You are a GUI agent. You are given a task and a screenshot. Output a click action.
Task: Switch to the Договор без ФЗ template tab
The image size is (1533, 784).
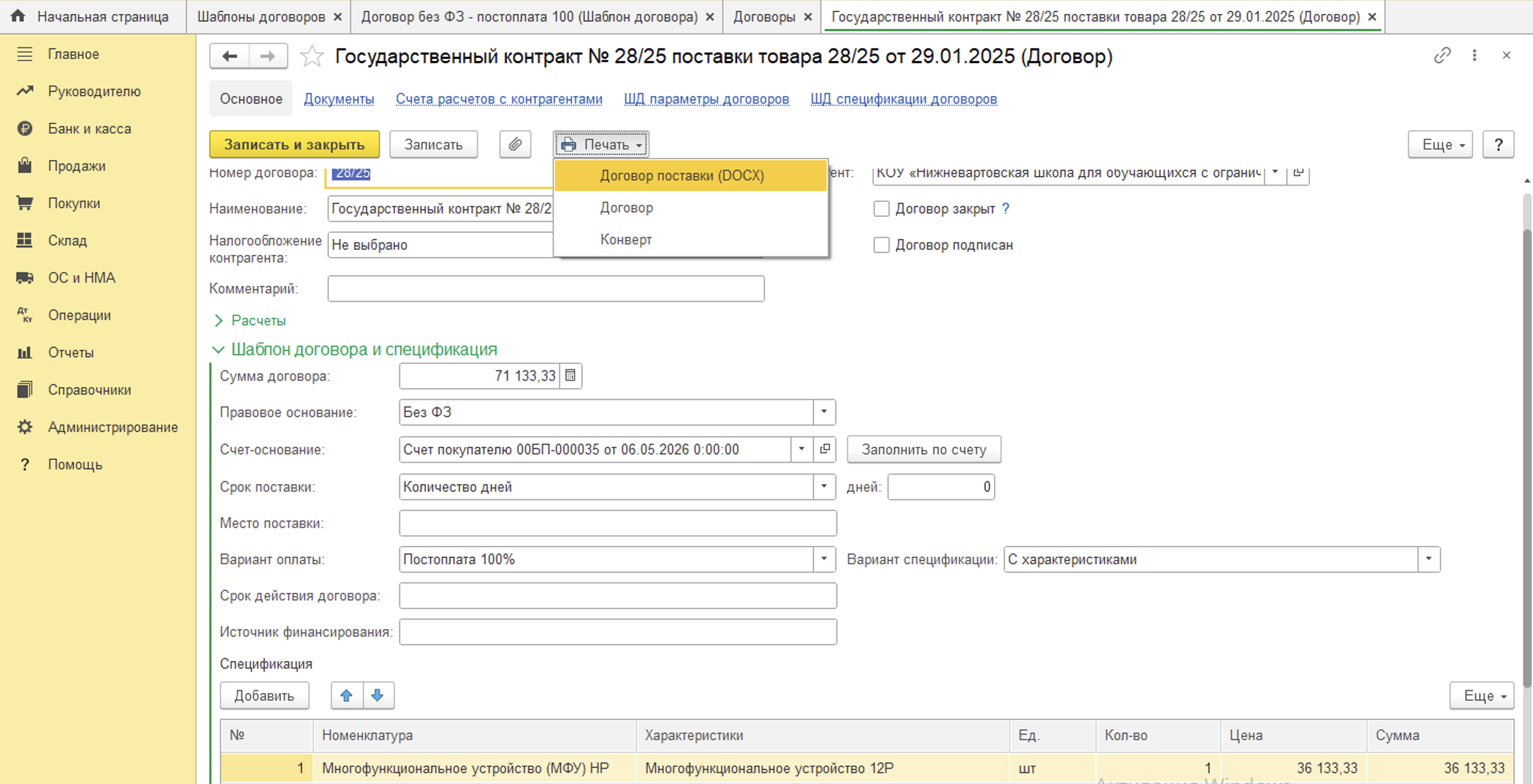(x=530, y=17)
